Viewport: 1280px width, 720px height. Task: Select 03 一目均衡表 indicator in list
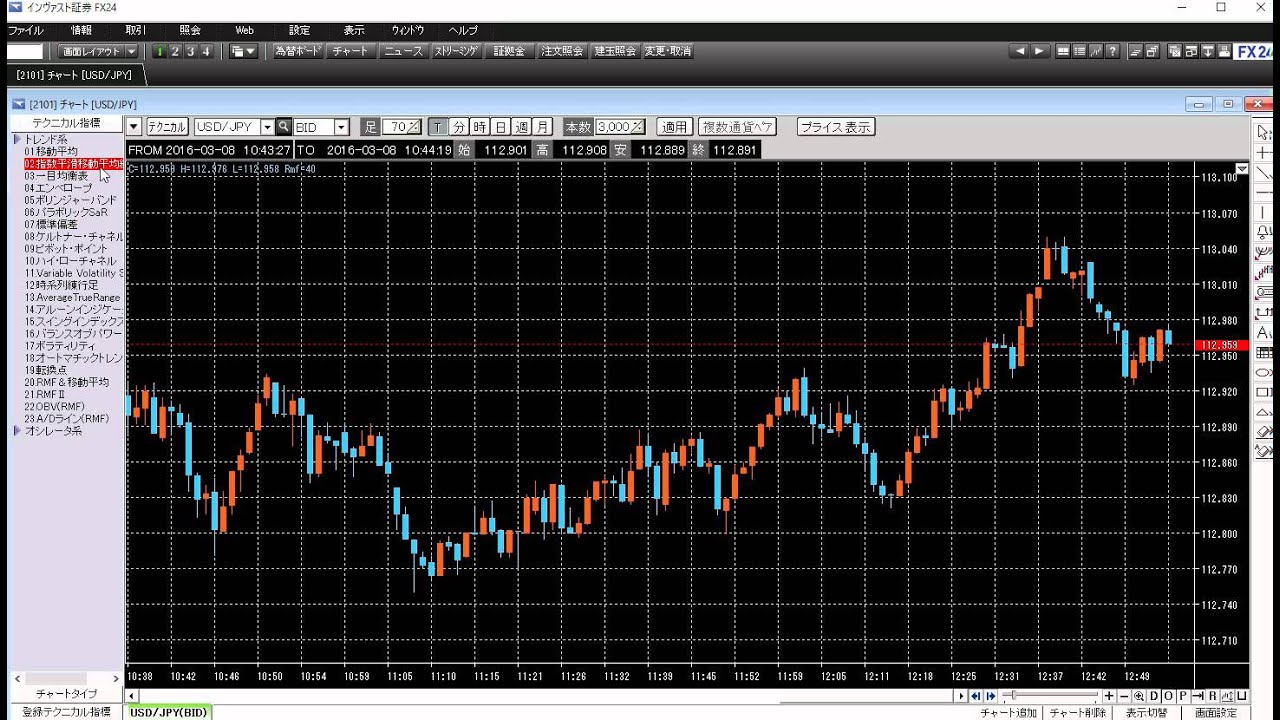[x=56, y=176]
